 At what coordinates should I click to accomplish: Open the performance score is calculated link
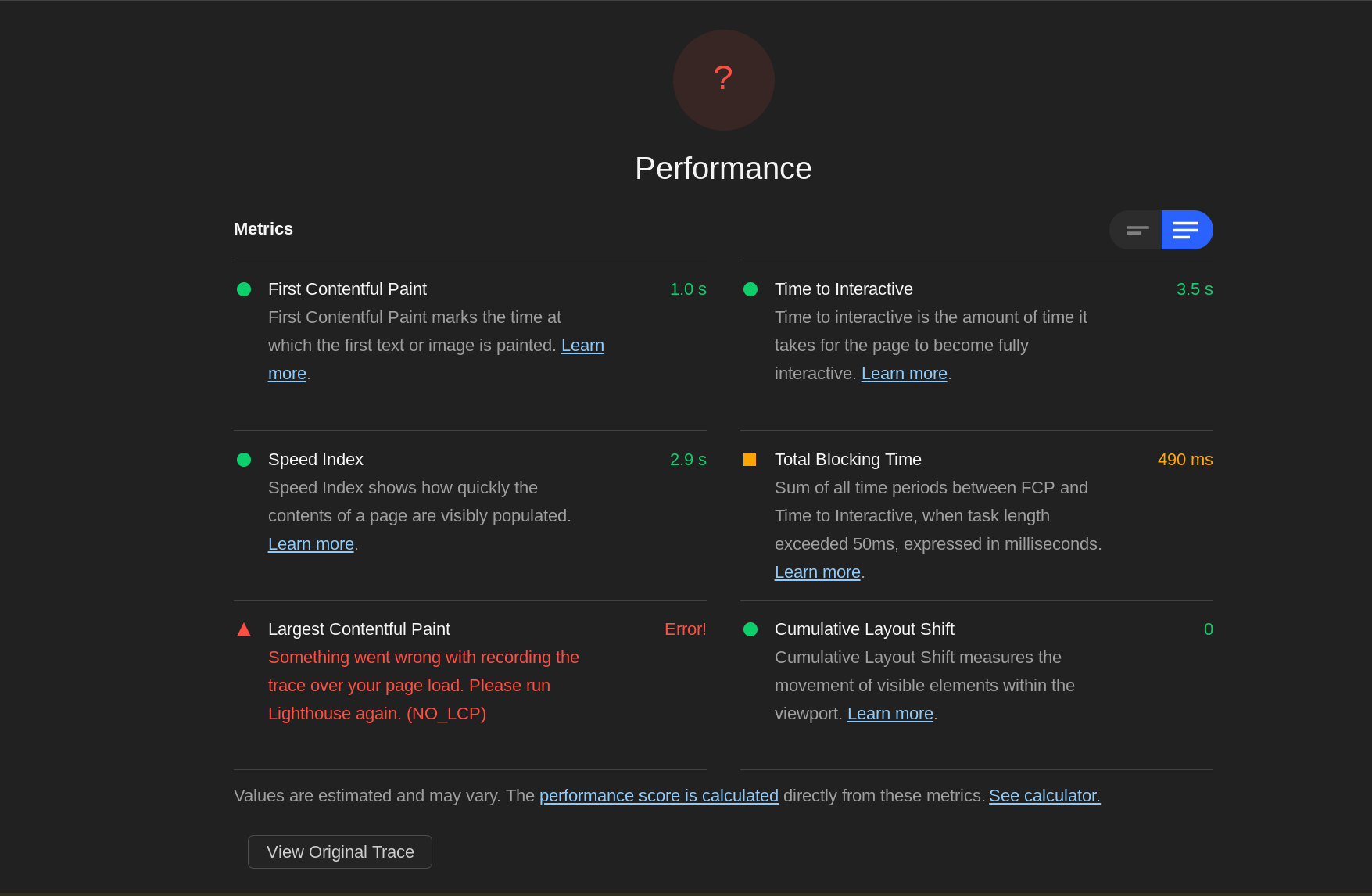point(658,795)
